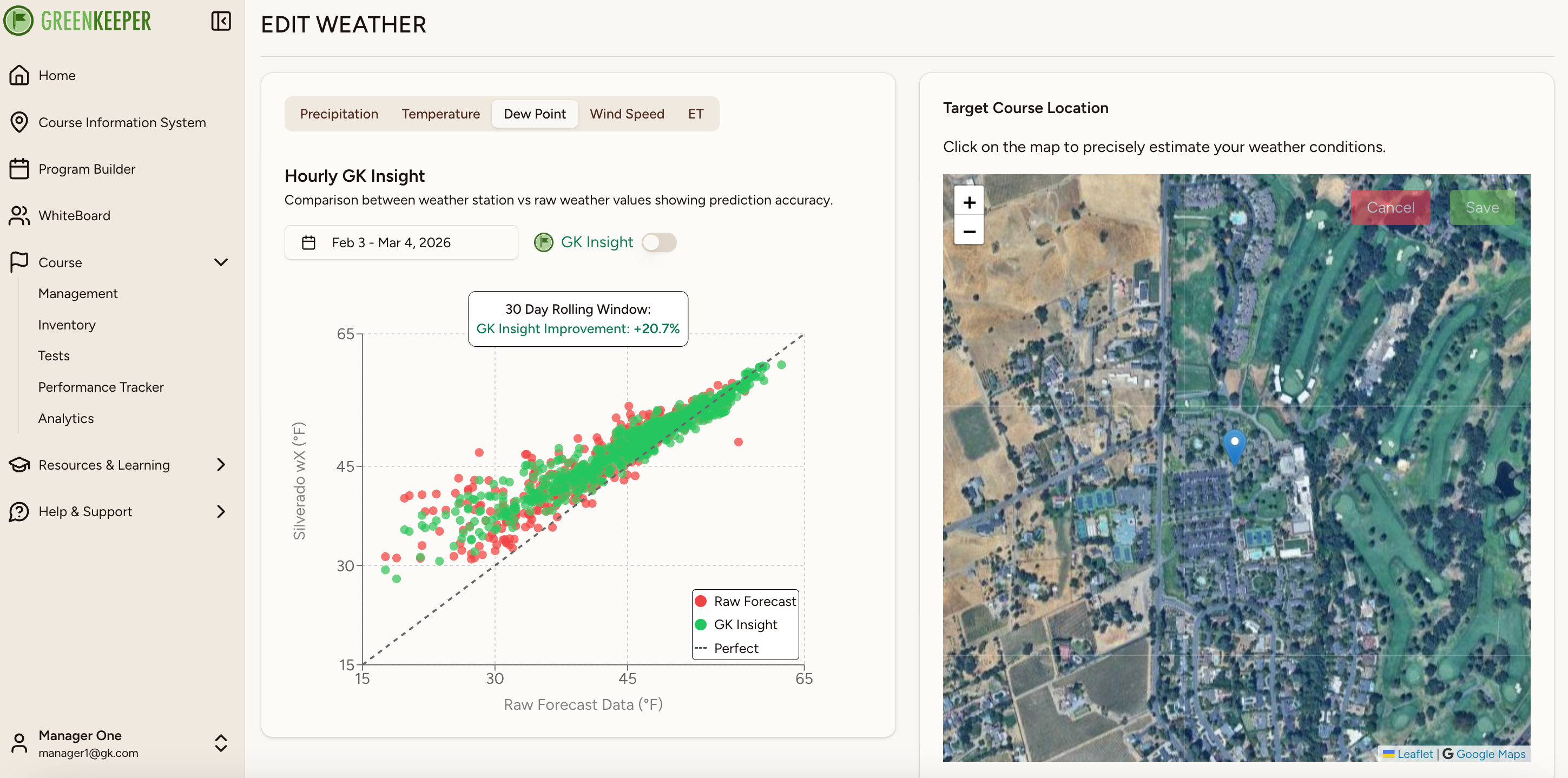Toggle Raw Forecast legend entry

tap(745, 601)
